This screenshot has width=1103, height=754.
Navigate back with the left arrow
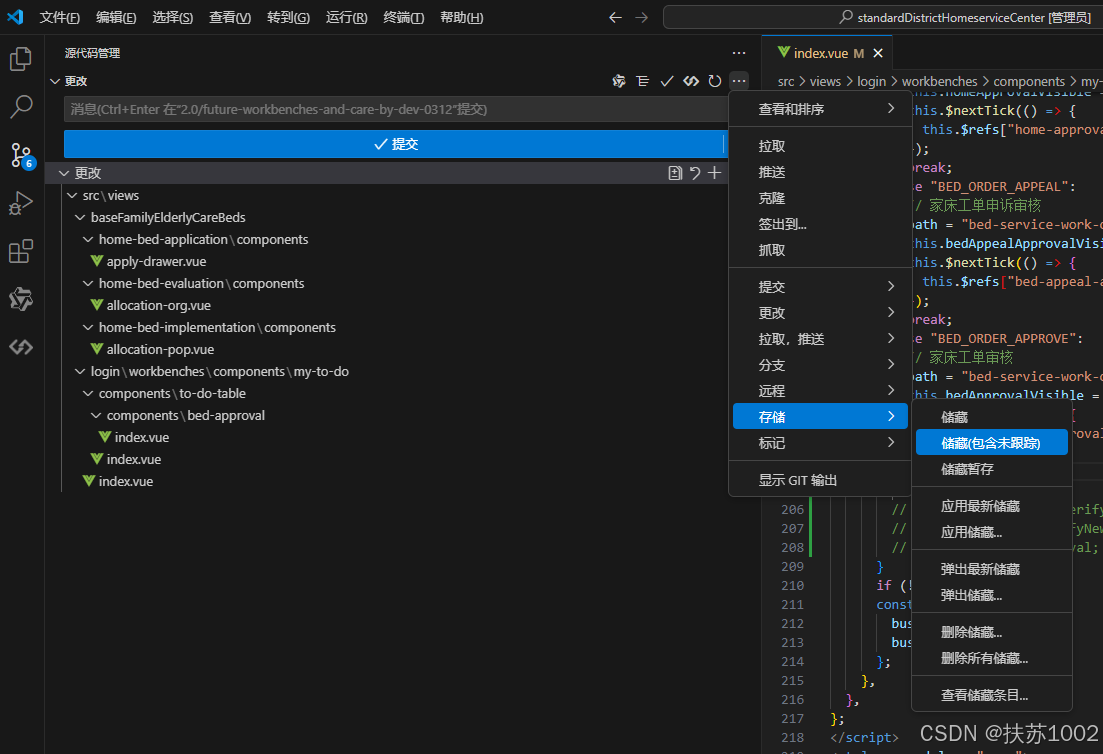pos(616,18)
